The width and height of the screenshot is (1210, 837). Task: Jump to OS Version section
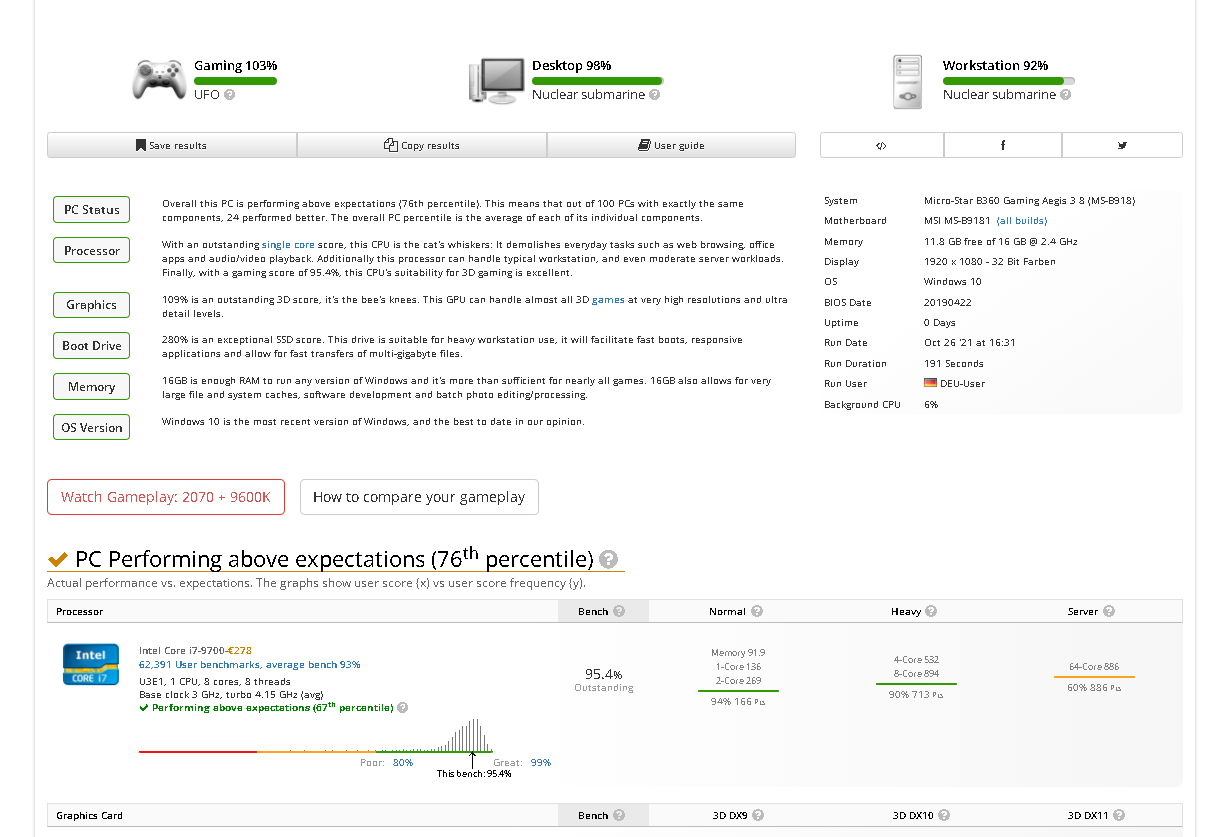coord(91,428)
